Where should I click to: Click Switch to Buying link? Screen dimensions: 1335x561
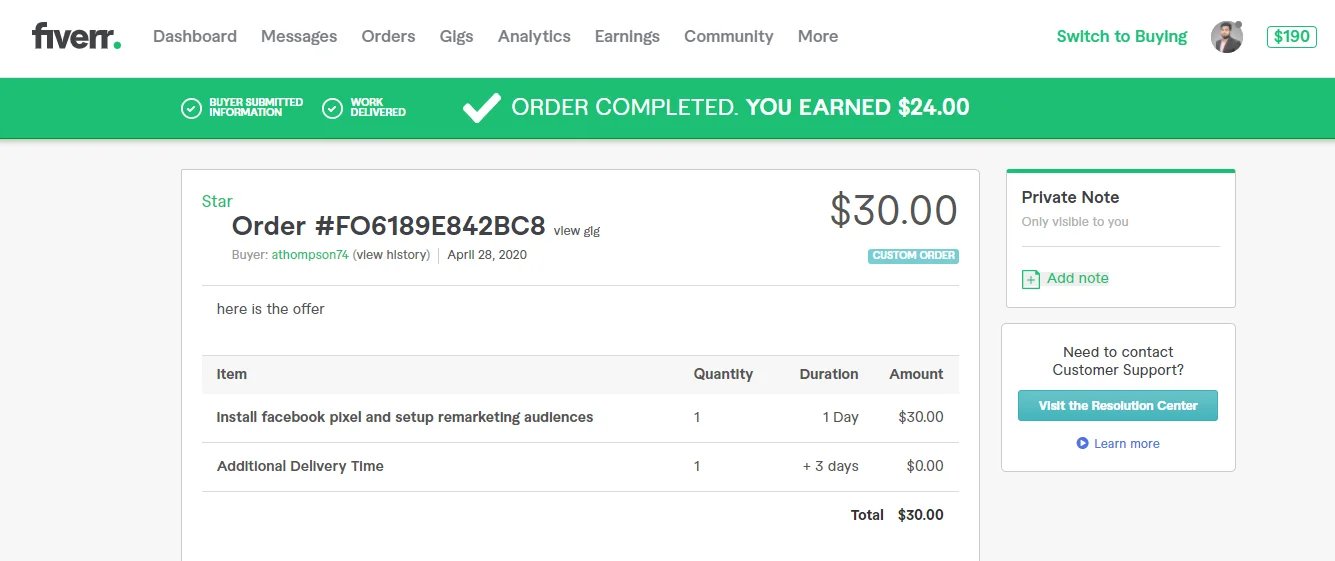pos(1121,37)
